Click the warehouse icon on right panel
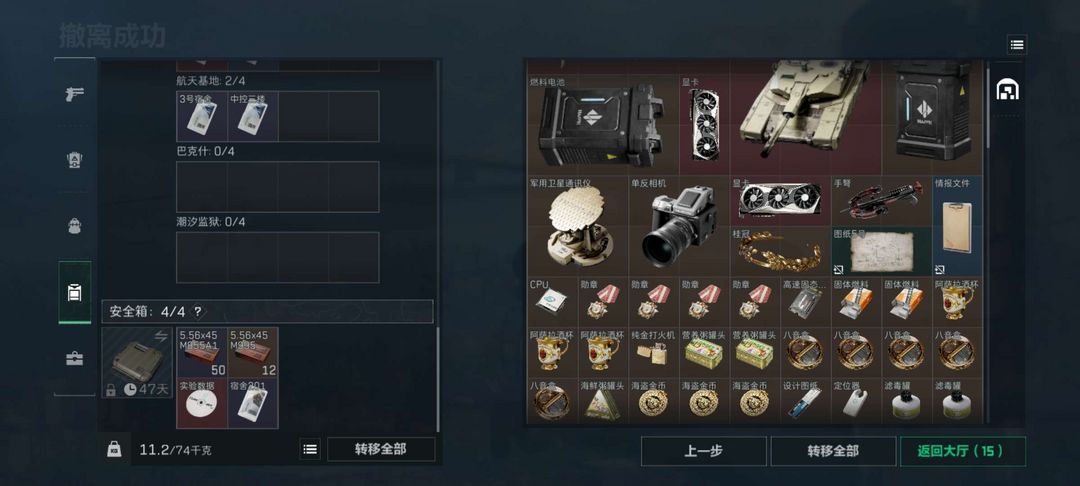The image size is (1080, 486). tap(1007, 89)
